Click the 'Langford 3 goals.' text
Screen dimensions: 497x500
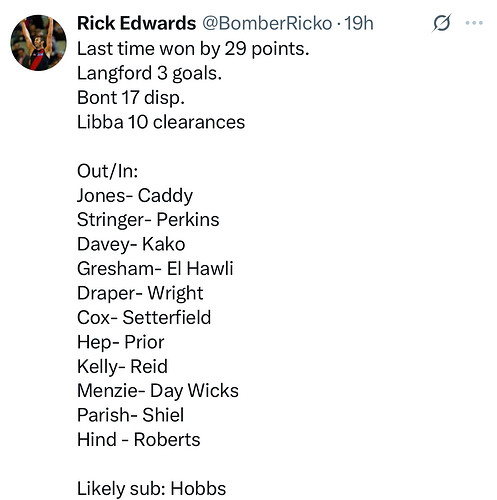pyautogui.click(x=149, y=73)
